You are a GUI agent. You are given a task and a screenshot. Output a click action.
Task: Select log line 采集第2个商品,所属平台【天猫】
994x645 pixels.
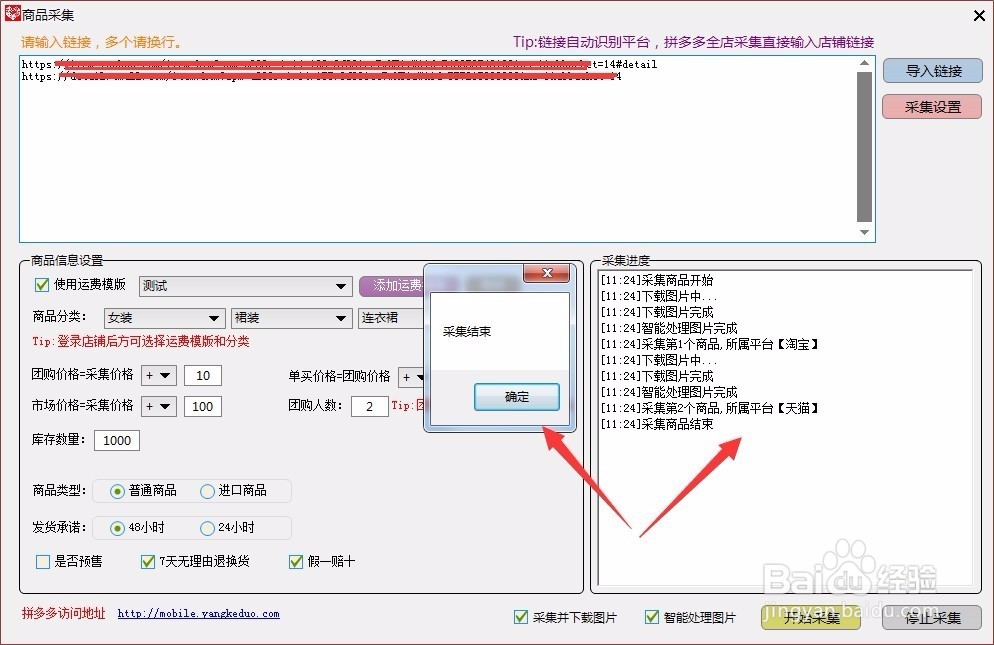click(x=709, y=408)
